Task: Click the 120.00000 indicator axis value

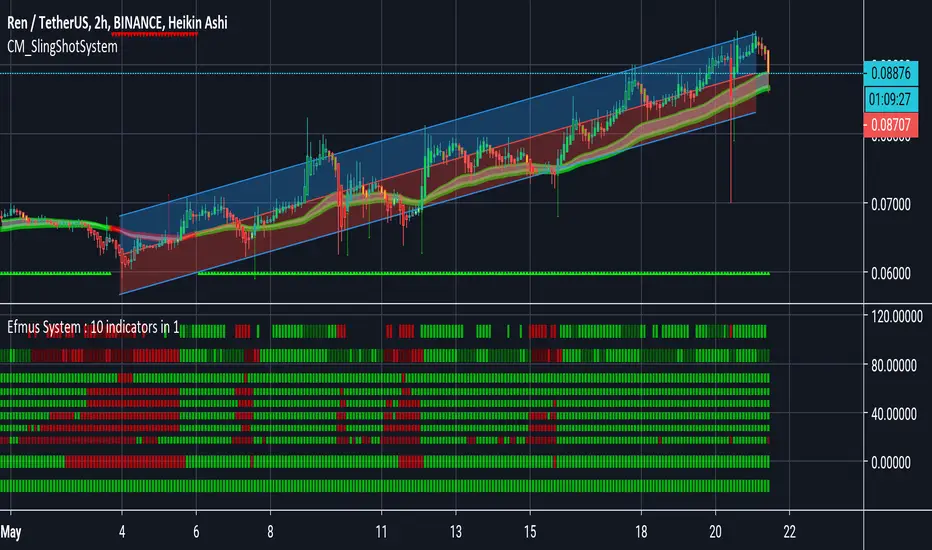Action: click(896, 316)
